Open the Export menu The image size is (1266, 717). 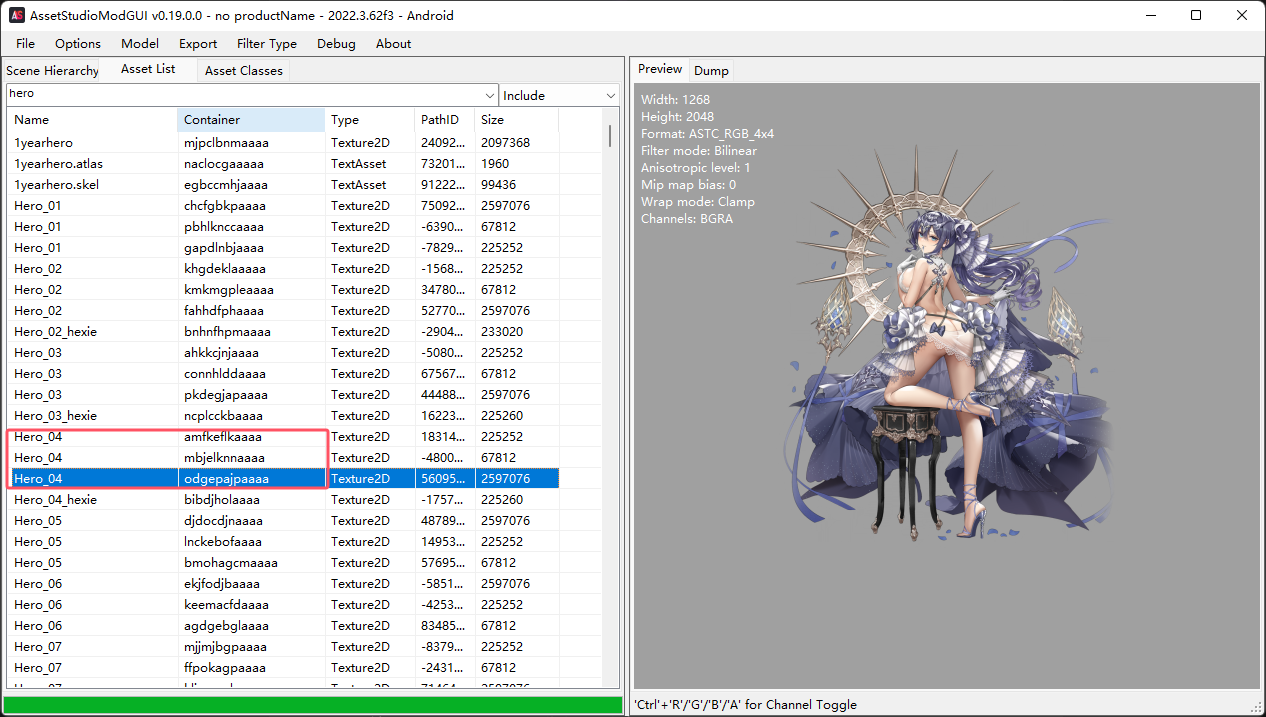point(198,44)
